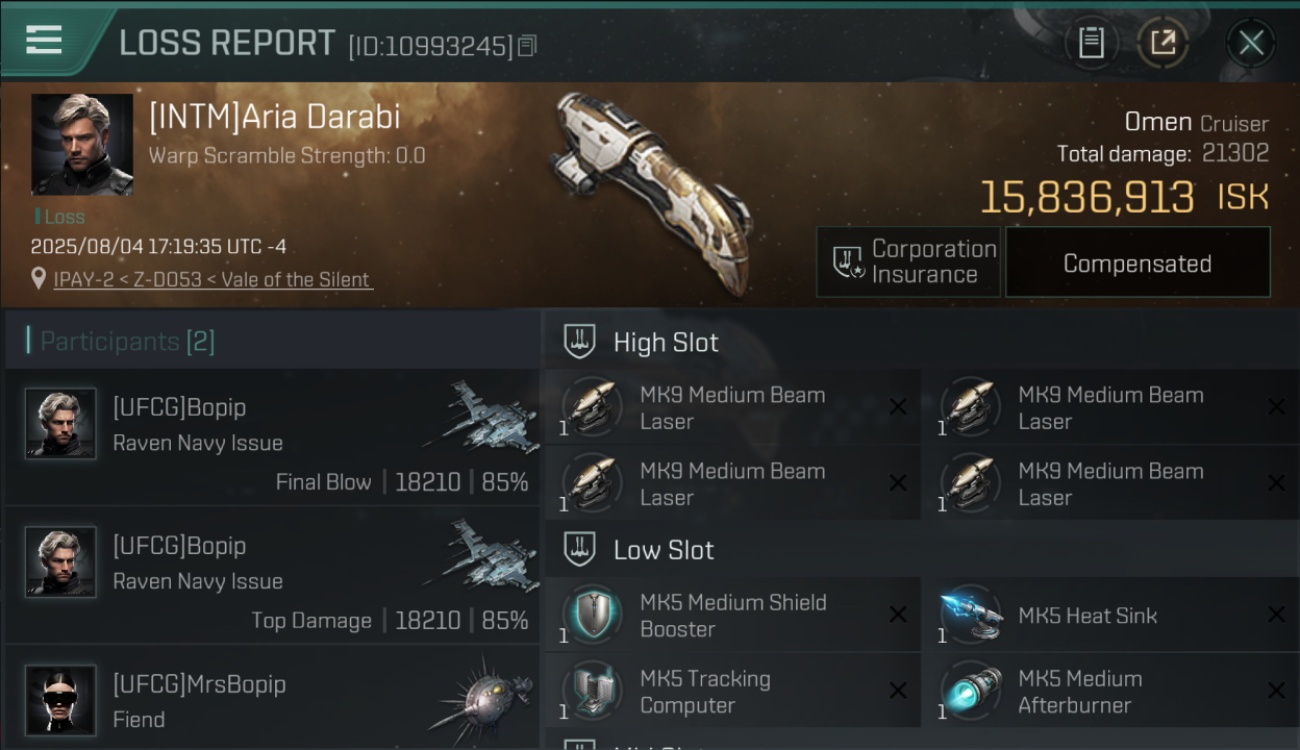Select the Aria Darabi pilot portrait
The image size is (1300, 750).
click(x=82, y=145)
